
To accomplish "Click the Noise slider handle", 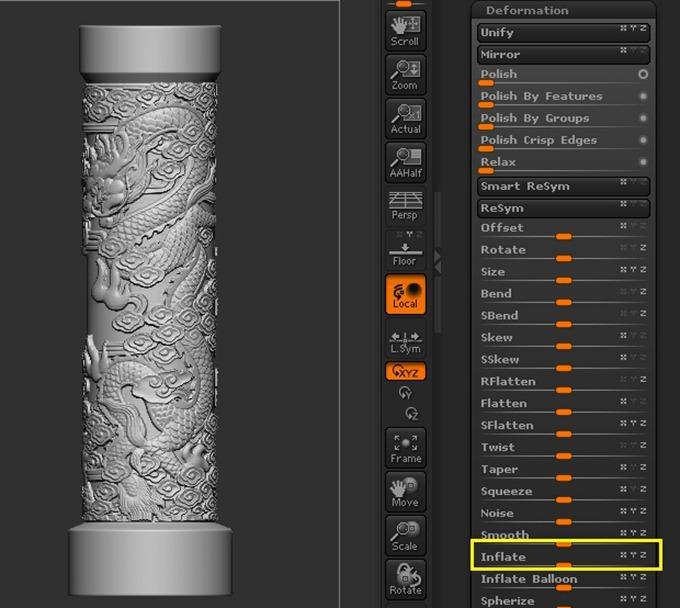I will click(564, 522).
